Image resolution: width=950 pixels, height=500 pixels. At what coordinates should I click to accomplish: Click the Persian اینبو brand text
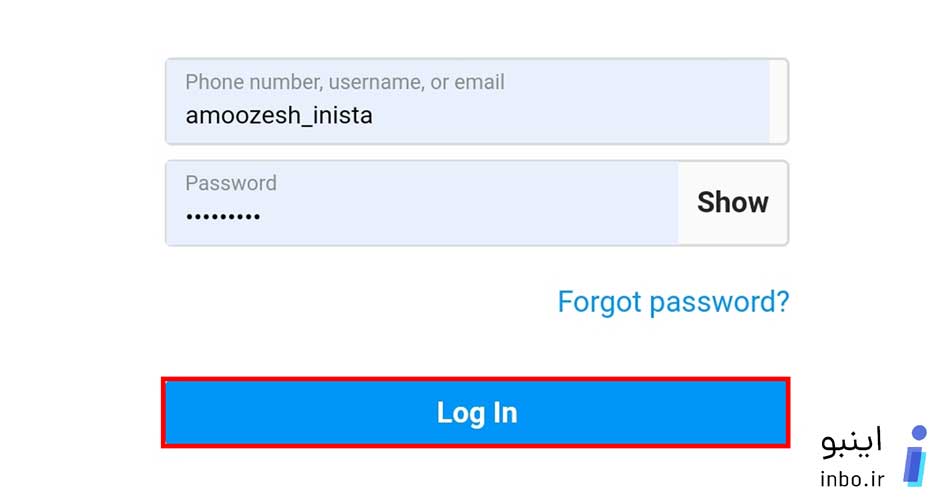(852, 441)
